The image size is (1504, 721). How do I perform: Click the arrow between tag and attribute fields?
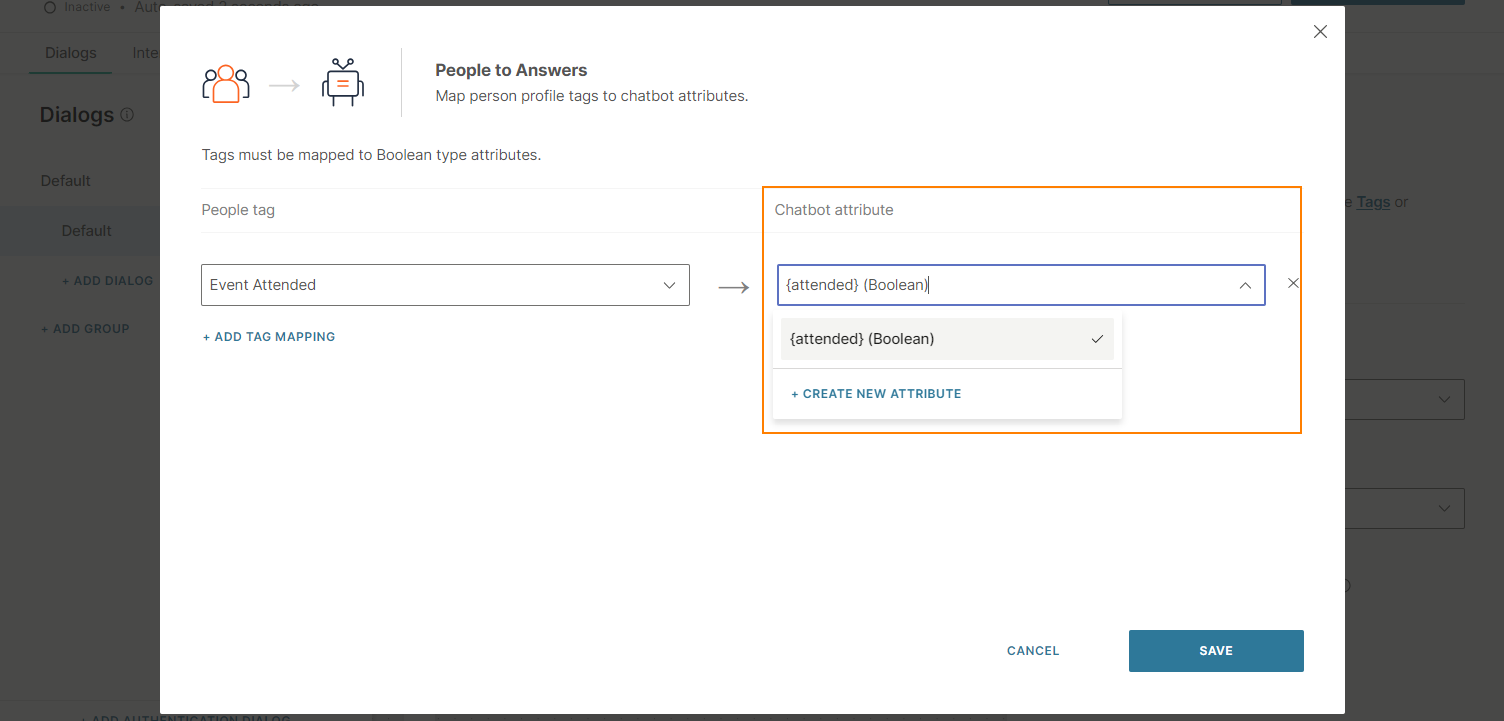point(733,288)
